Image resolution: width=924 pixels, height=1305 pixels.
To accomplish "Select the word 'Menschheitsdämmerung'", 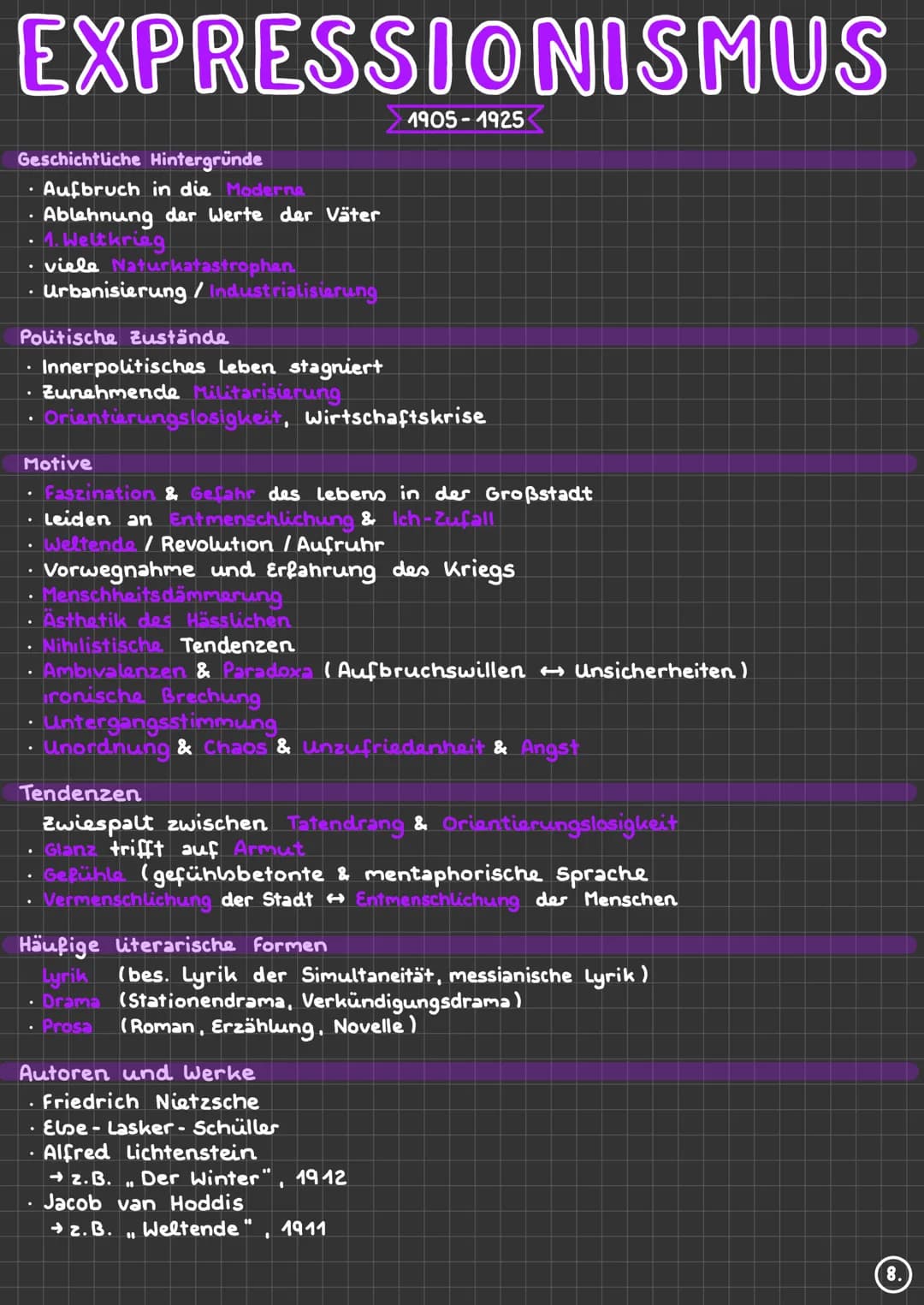I will [x=163, y=596].
